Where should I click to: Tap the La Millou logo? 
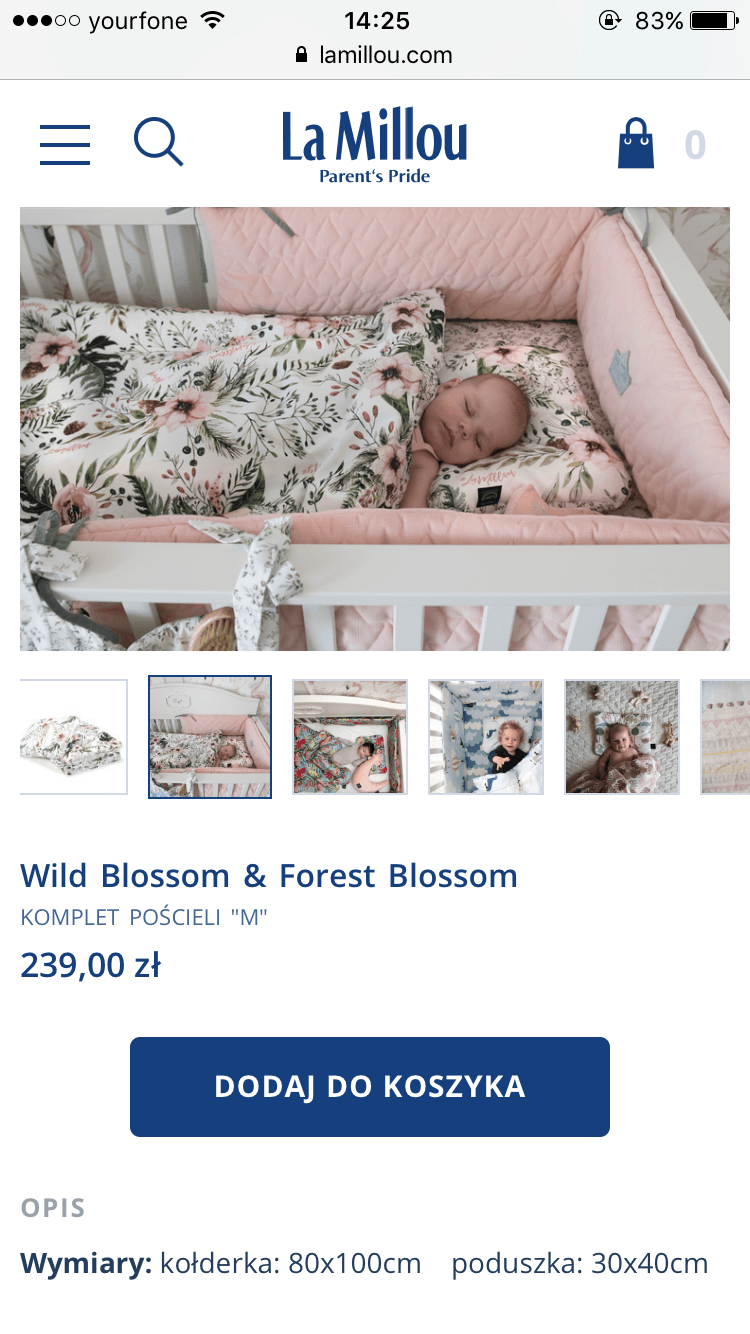coord(375,147)
